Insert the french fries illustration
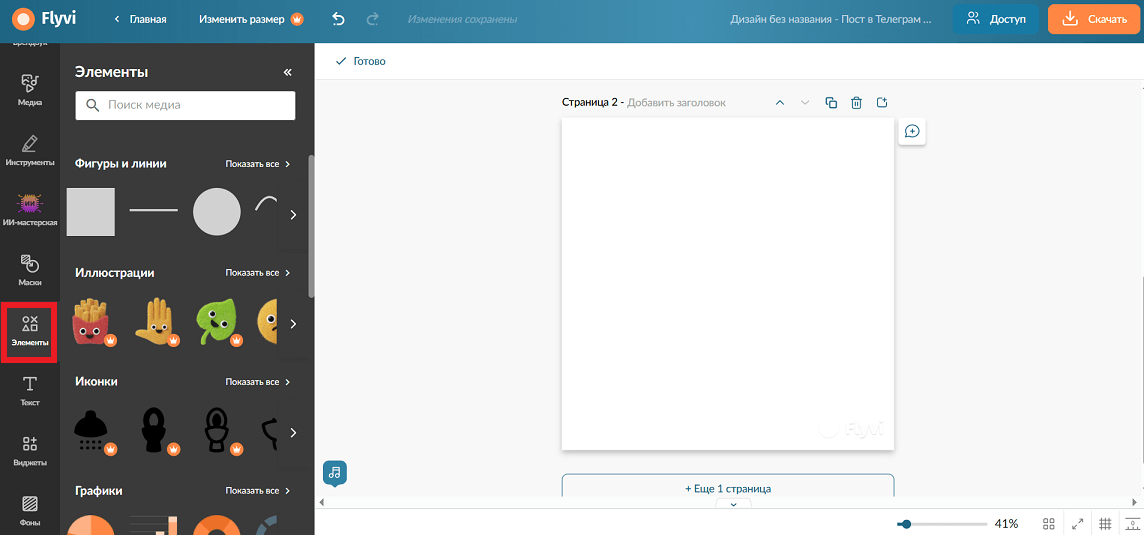The image size is (1144, 535). (x=92, y=322)
